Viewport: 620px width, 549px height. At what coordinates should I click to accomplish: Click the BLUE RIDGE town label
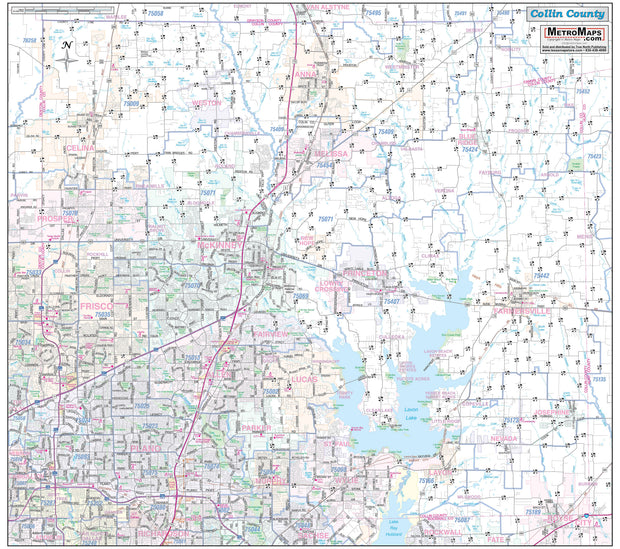[468, 139]
